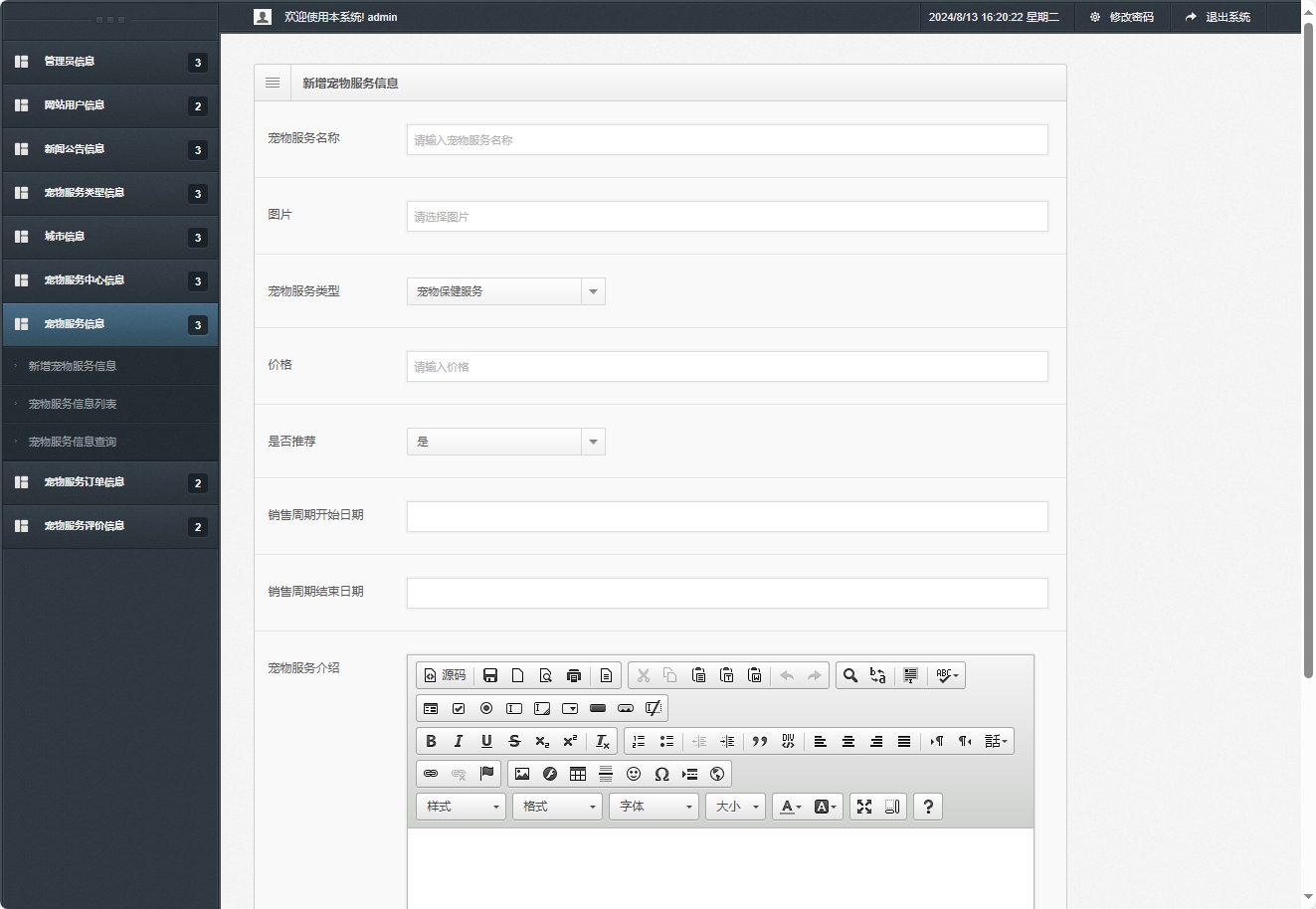Open the Insert Image tool in editor

pyautogui.click(x=522, y=774)
